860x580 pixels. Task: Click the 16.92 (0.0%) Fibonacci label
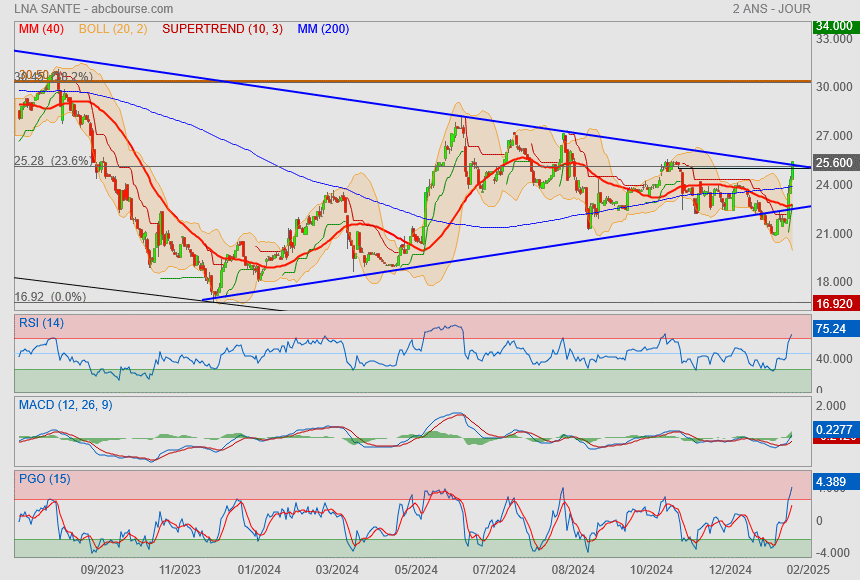pos(50,297)
